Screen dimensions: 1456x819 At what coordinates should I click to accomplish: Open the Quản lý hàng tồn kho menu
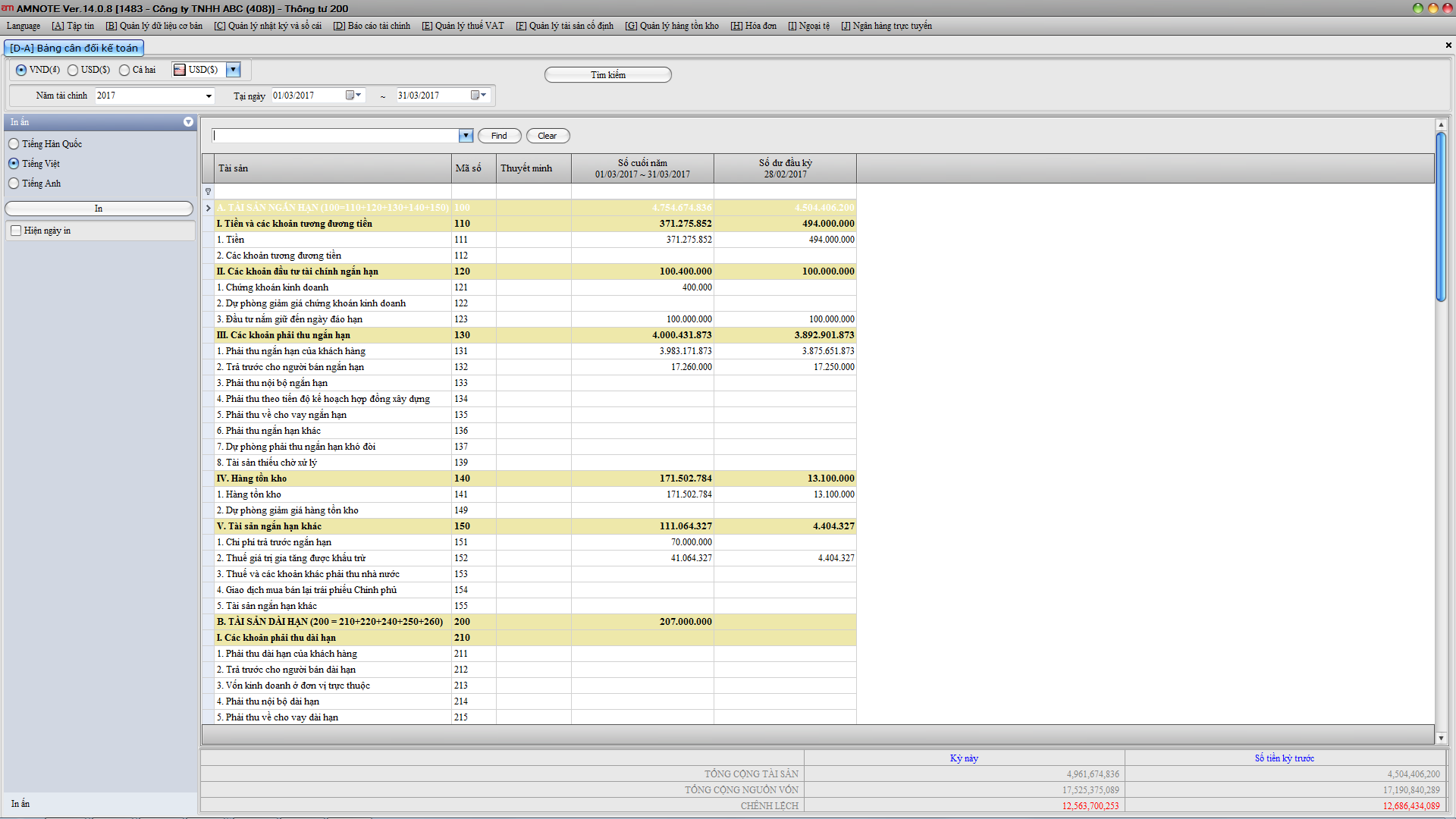coord(672,26)
